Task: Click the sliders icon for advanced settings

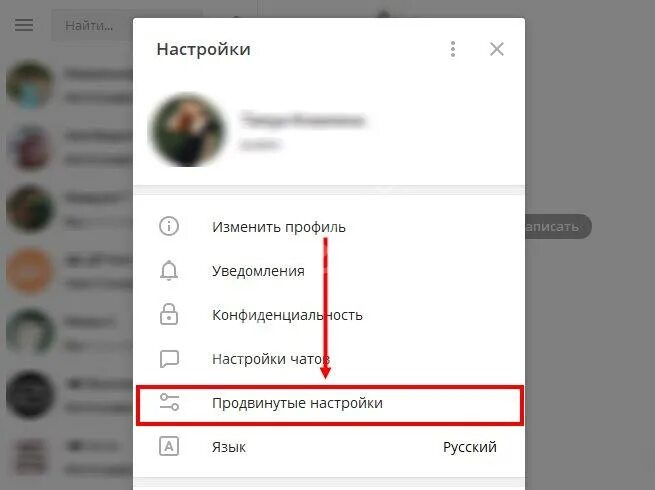Action: pyautogui.click(x=169, y=402)
